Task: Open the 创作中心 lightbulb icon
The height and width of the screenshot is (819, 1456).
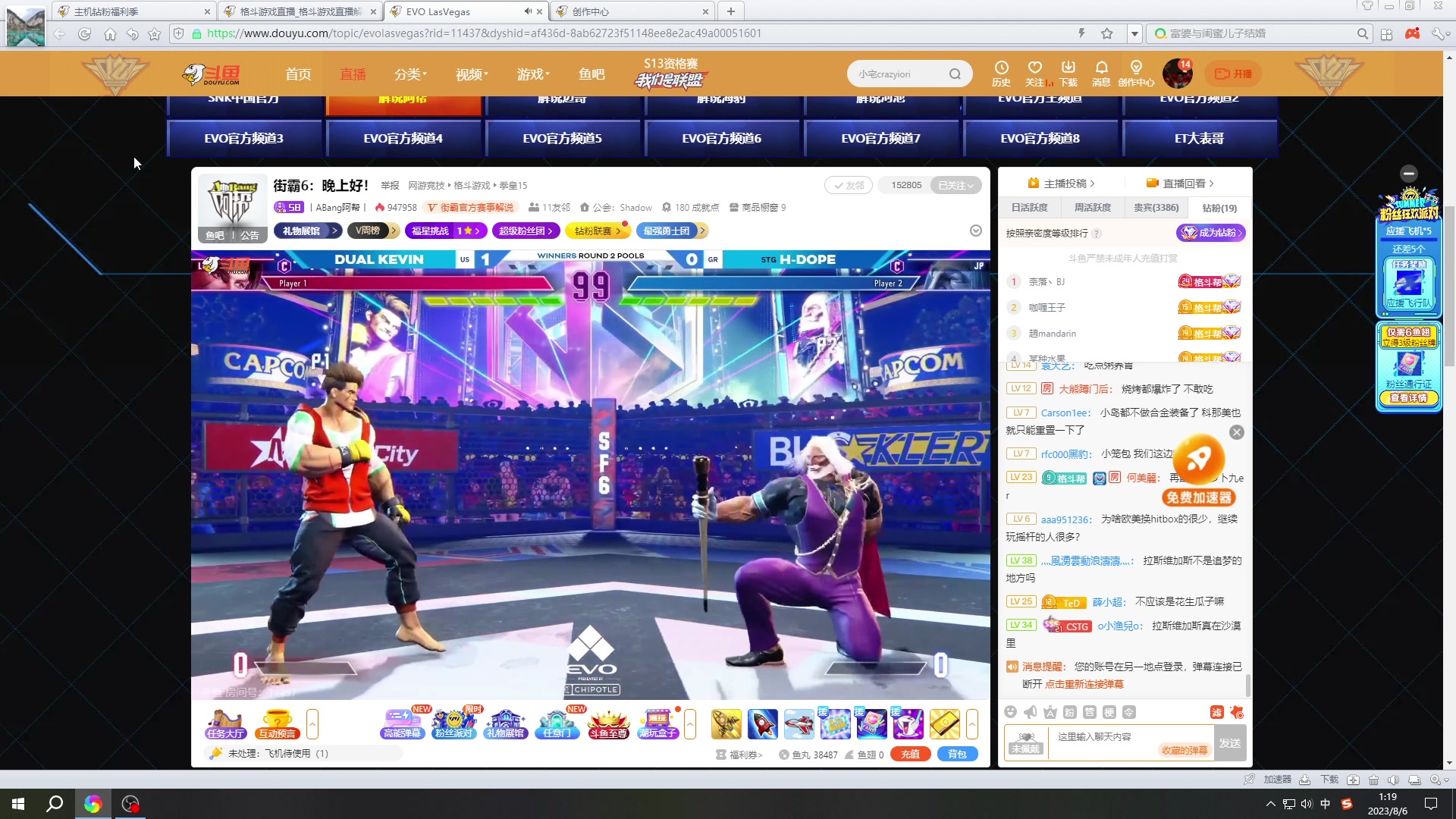Action: coord(1136,74)
